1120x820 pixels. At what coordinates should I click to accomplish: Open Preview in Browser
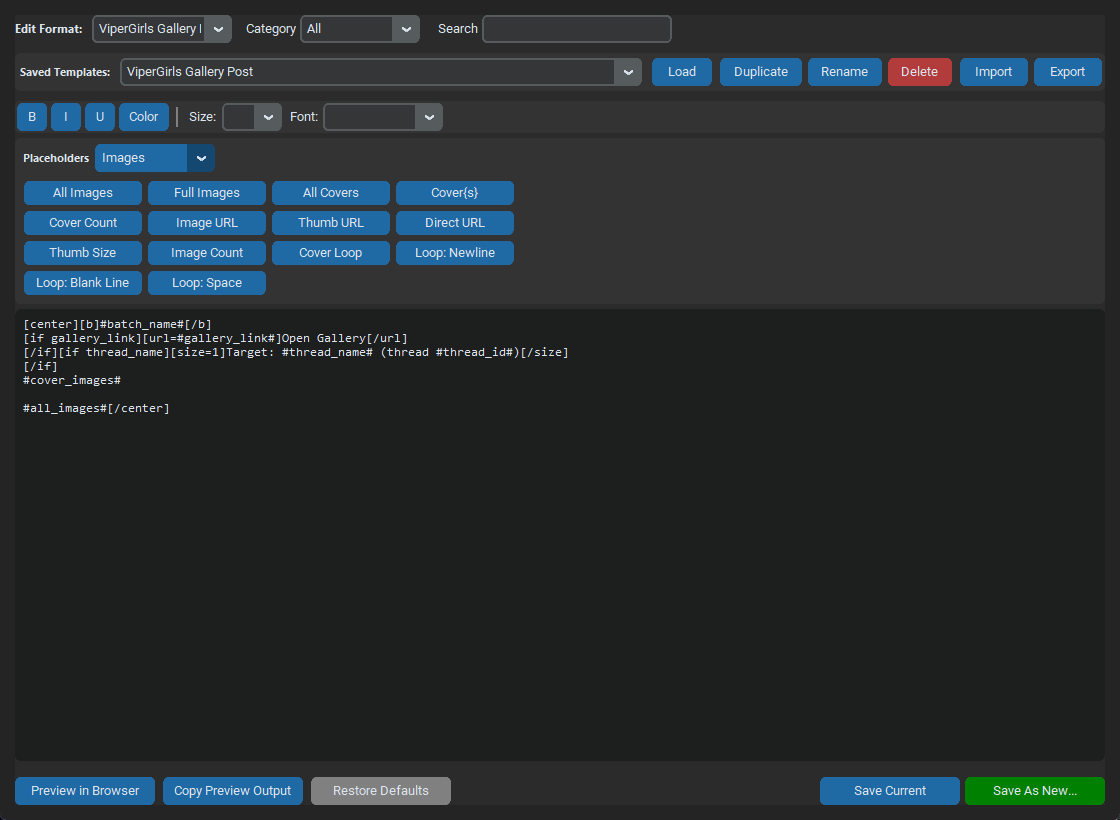pos(85,791)
